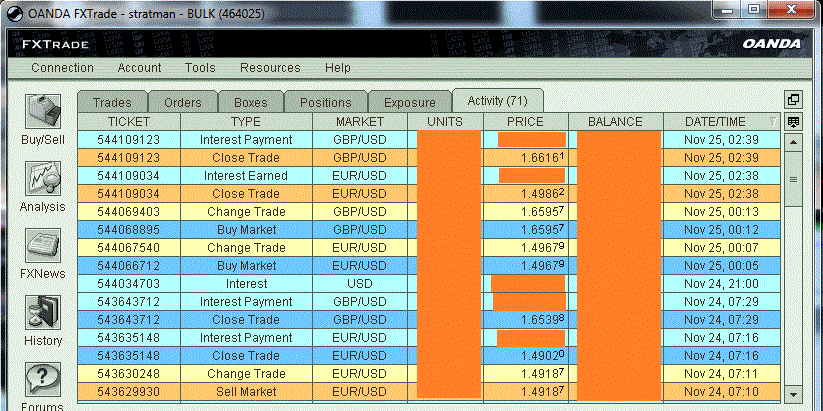Select the Activity (71) tab
The image size is (823, 411).
[498, 100]
